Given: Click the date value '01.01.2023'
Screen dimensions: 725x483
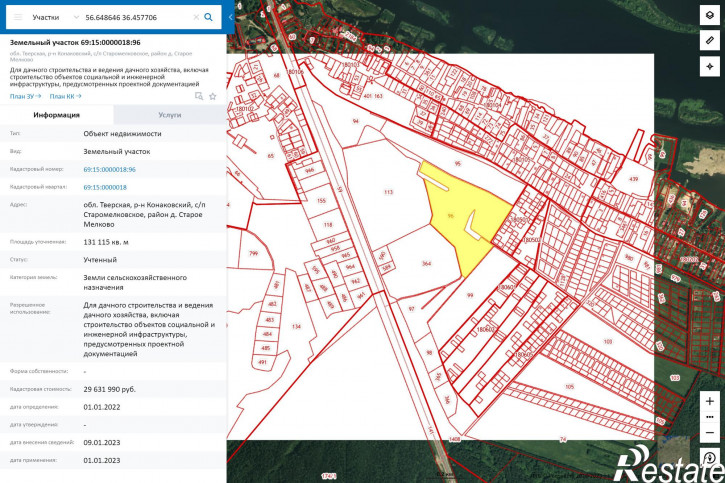Looking at the screenshot, I should [102, 460].
